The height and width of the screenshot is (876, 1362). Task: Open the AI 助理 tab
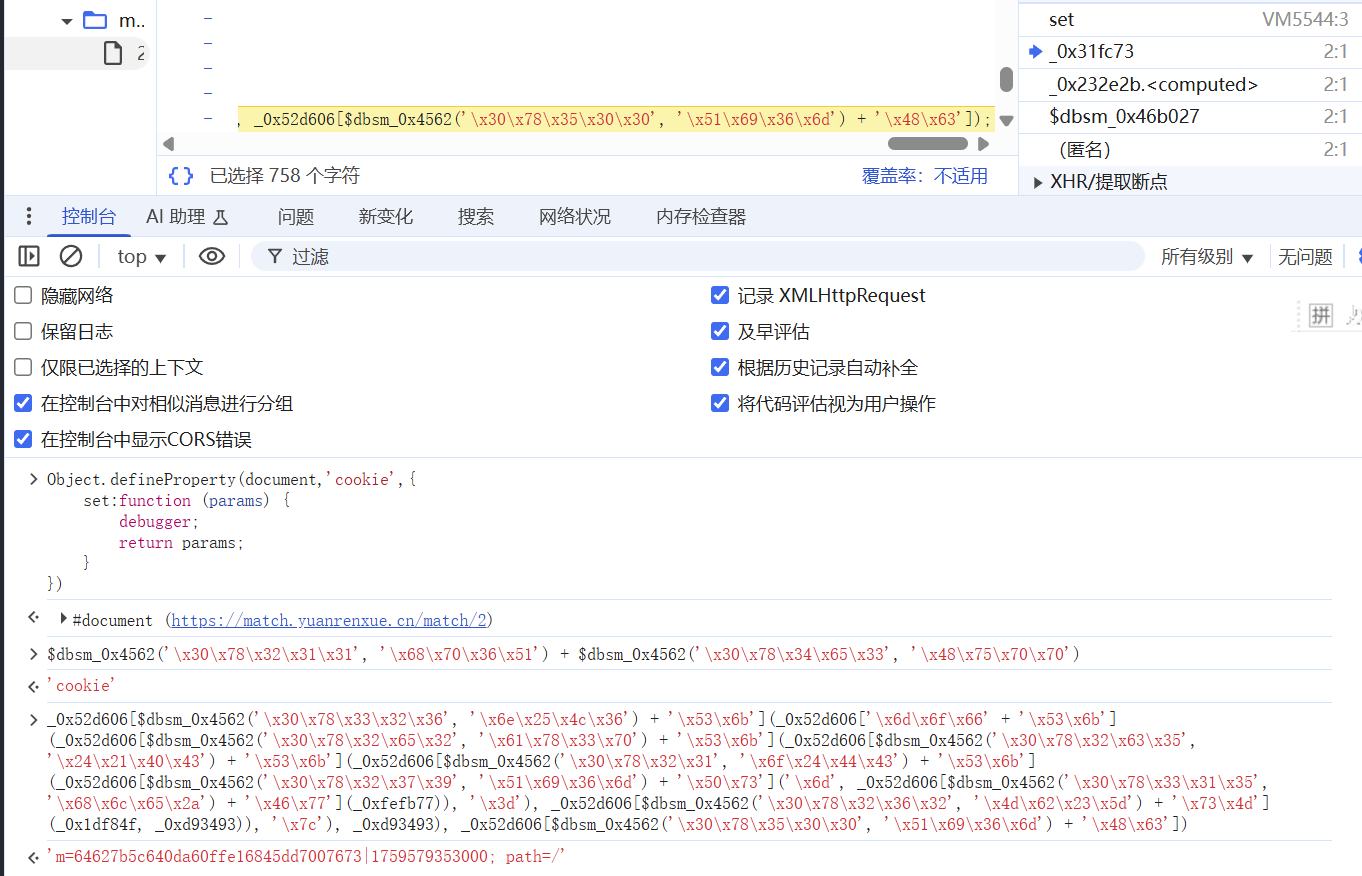click(187, 216)
